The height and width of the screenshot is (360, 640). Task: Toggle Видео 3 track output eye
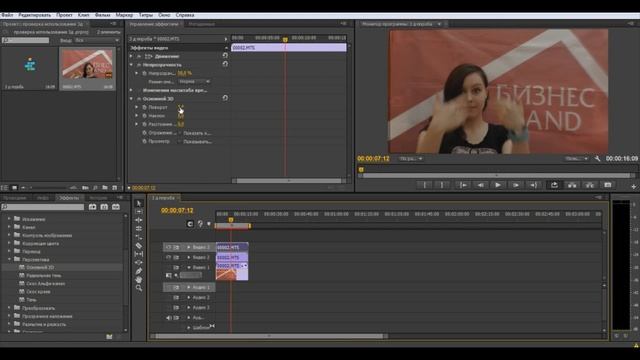[x=168, y=247]
